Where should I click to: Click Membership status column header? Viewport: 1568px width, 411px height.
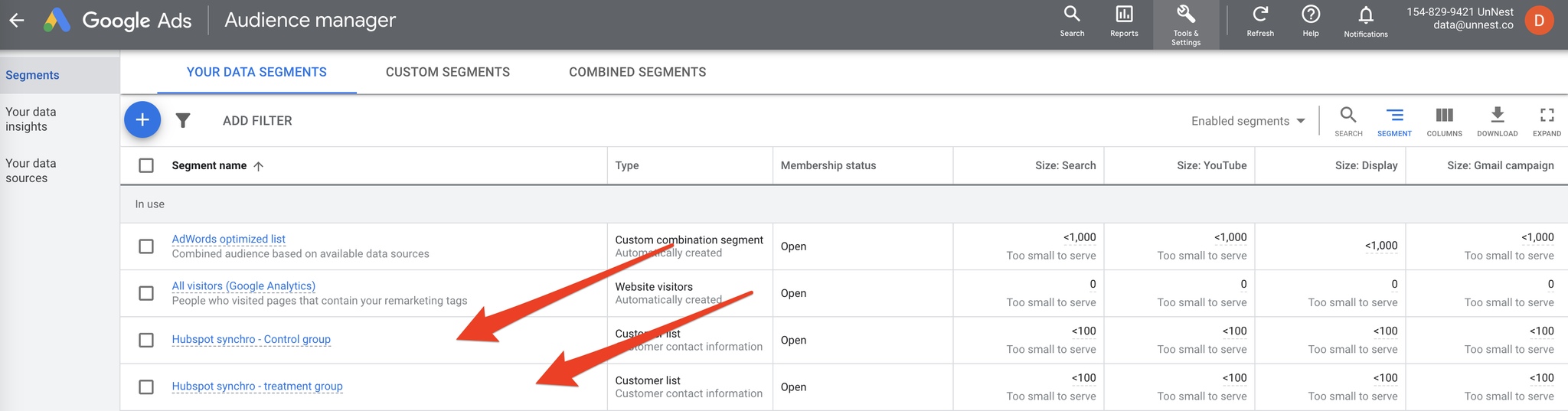pyautogui.click(x=828, y=165)
